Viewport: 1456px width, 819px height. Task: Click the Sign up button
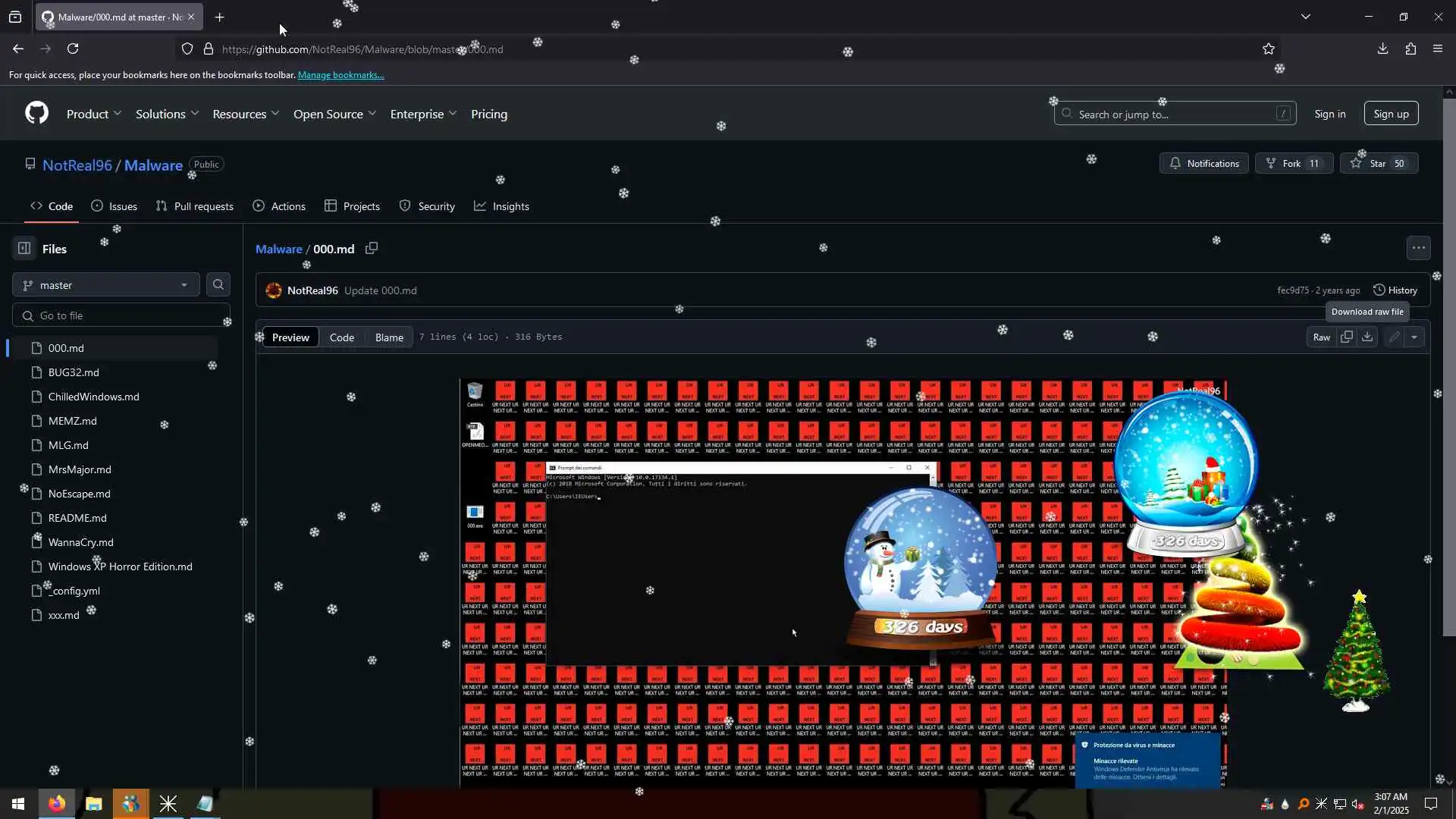(x=1391, y=114)
